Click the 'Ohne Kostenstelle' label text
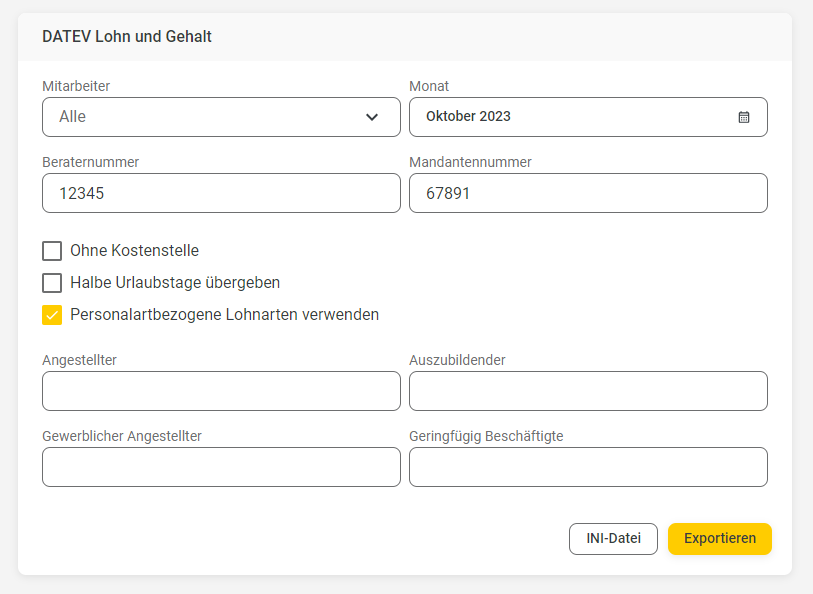 (134, 251)
